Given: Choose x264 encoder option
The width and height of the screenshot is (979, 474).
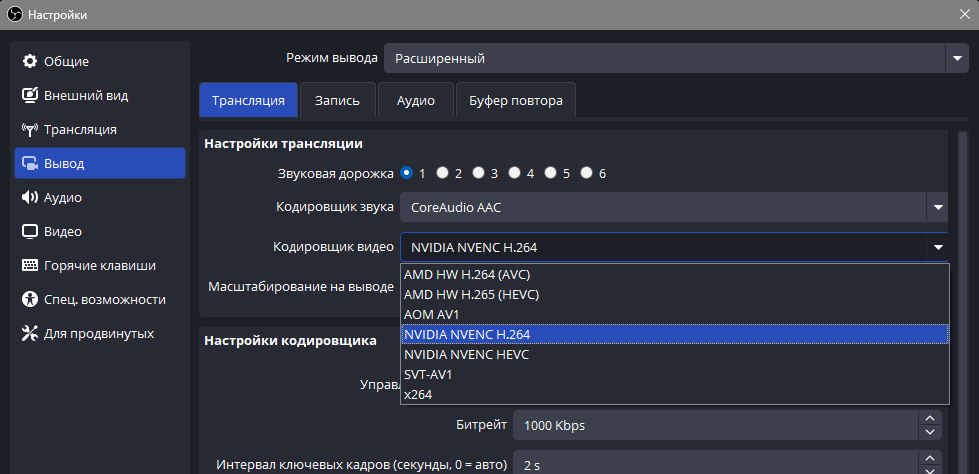Looking at the screenshot, I should [x=674, y=394].
